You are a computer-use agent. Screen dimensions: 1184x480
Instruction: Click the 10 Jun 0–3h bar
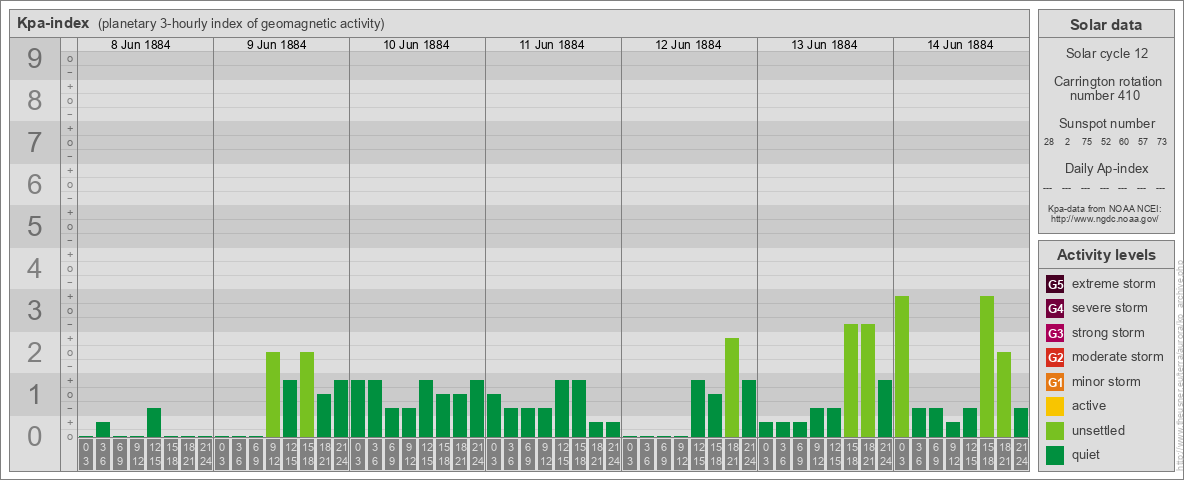click(358, 408)
